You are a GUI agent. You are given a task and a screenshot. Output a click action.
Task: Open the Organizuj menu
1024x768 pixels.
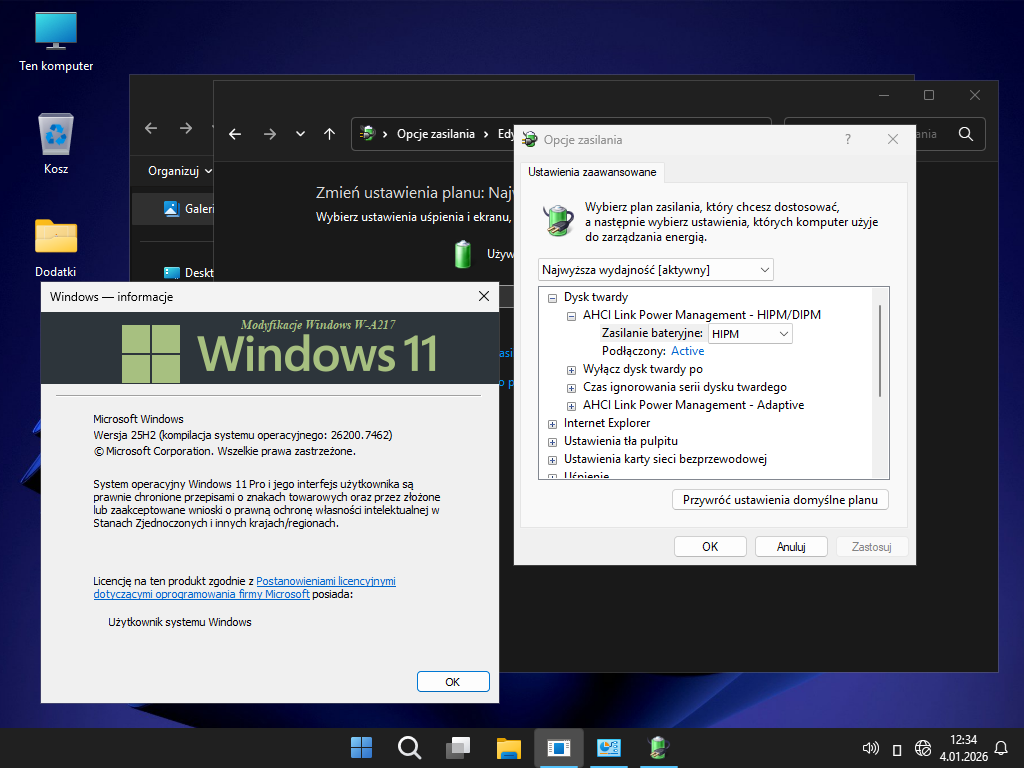pyautogui.click(x=180, y=171)
